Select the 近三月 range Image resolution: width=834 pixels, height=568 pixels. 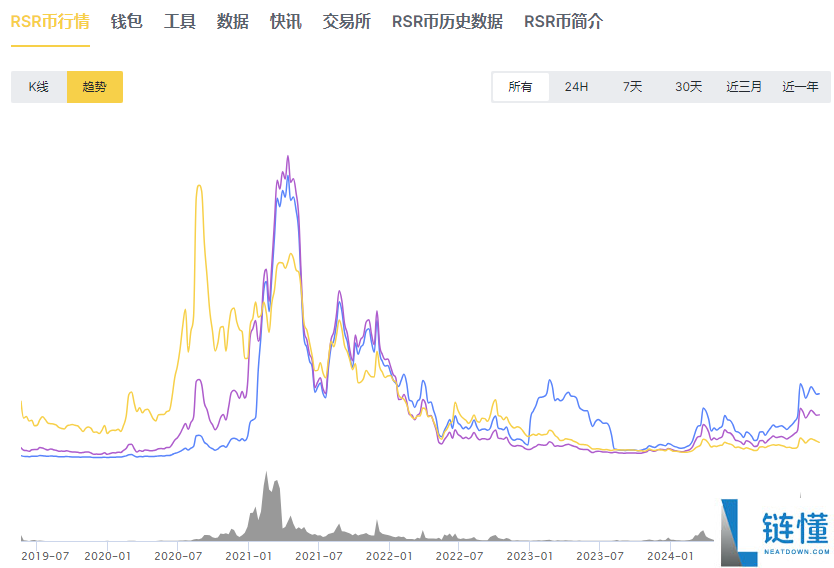744,87
